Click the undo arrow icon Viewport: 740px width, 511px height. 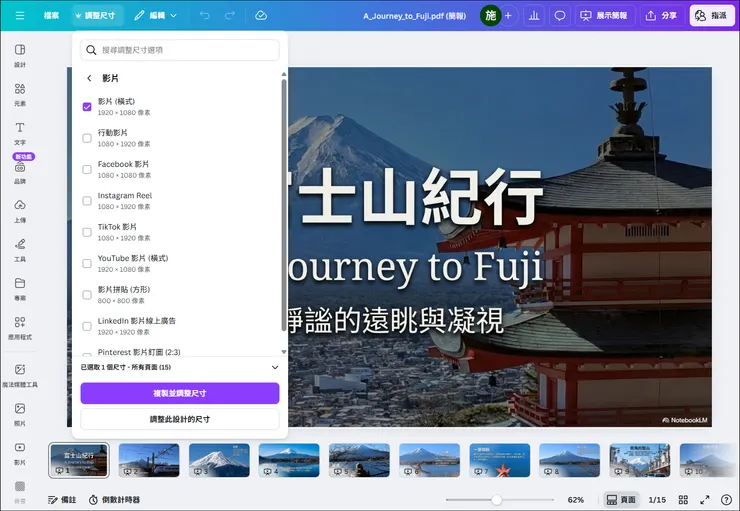click(x=204, y=16)
